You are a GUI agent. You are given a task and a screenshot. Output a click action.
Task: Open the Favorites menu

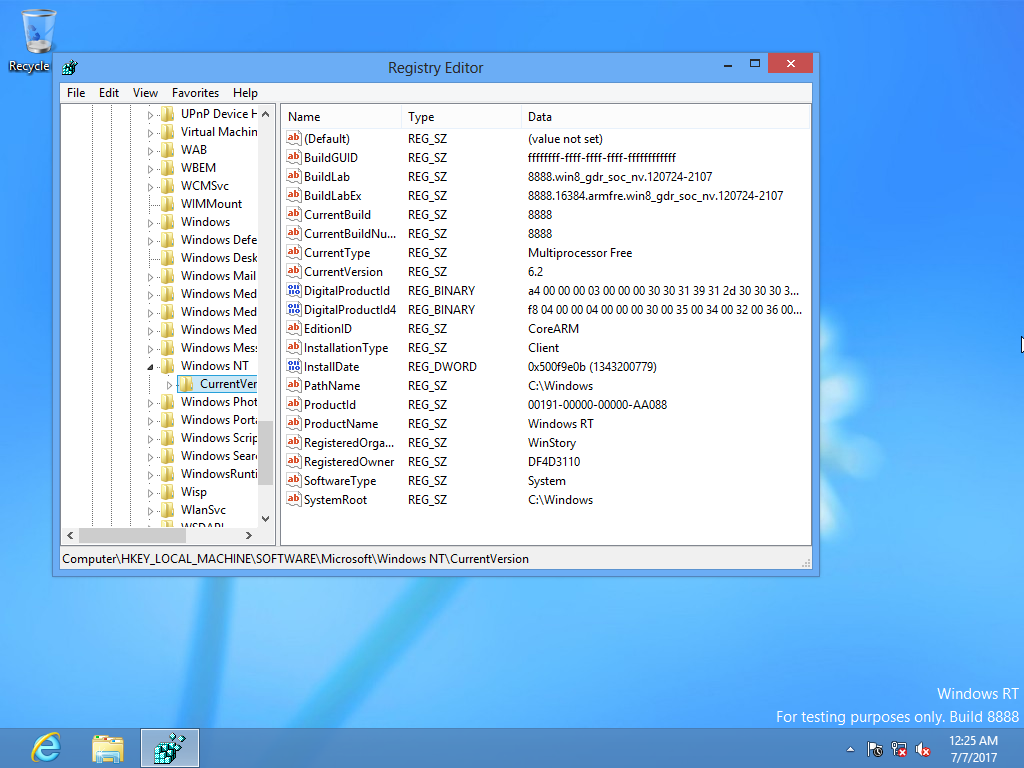[195, 93]
